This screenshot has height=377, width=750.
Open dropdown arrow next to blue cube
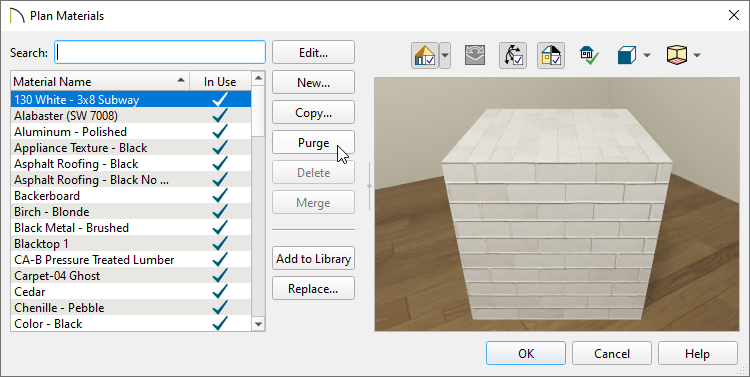tap(647, 55)
